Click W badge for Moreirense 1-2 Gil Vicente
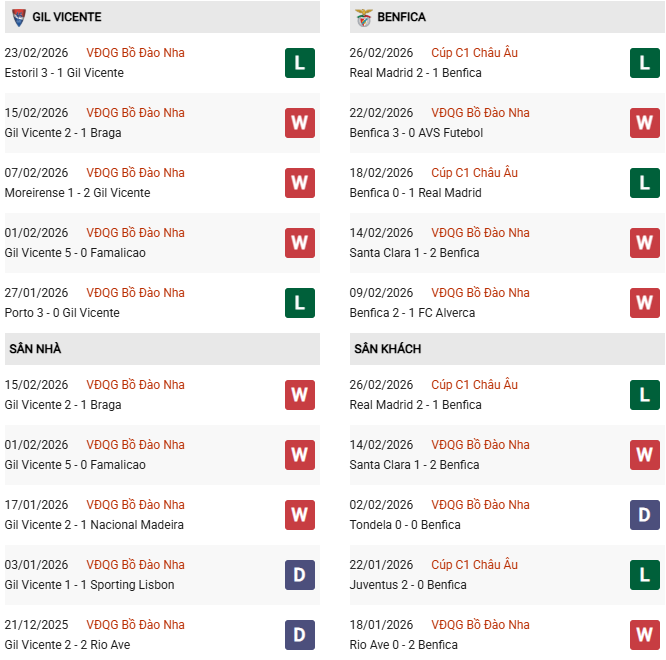 pos(299,183)
